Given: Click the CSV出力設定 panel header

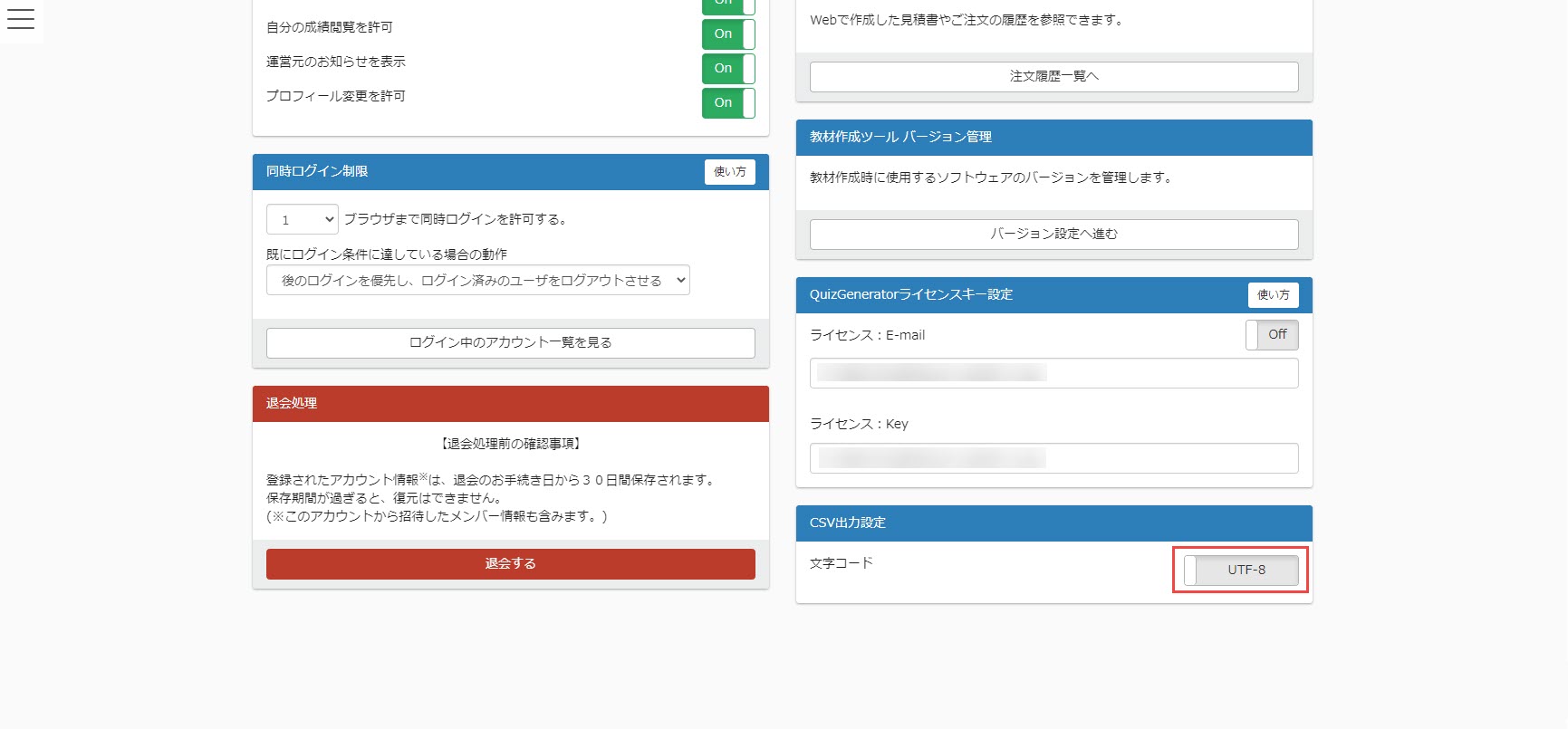Looking at the screenshot, I should (x=1053, y=523).
